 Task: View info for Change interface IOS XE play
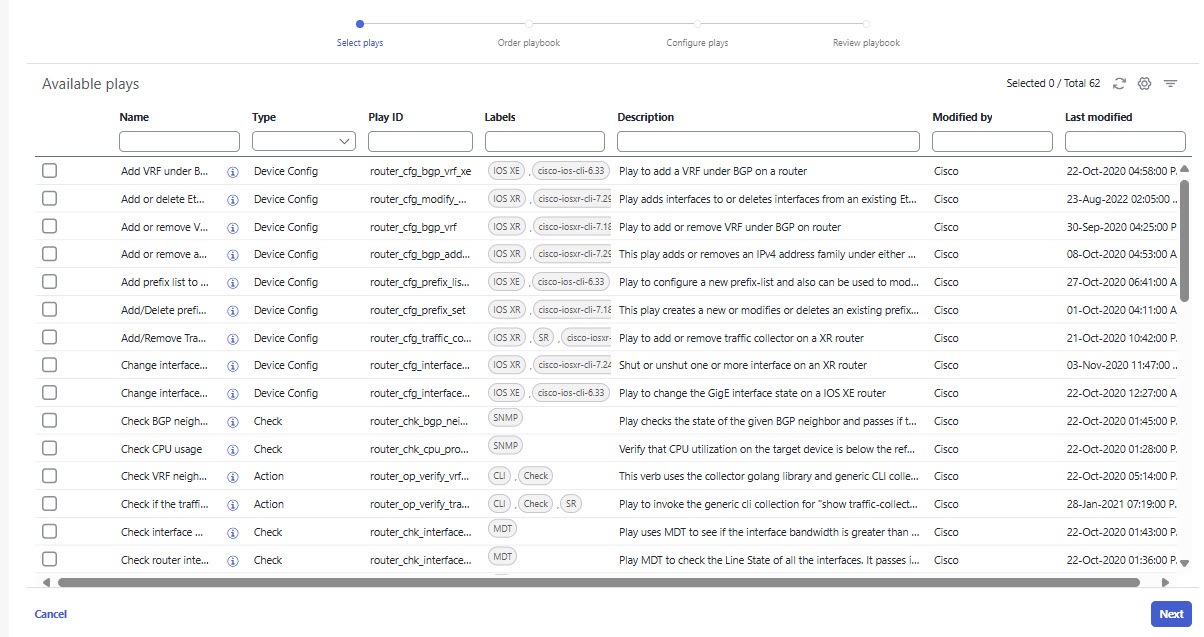[232, 394]
